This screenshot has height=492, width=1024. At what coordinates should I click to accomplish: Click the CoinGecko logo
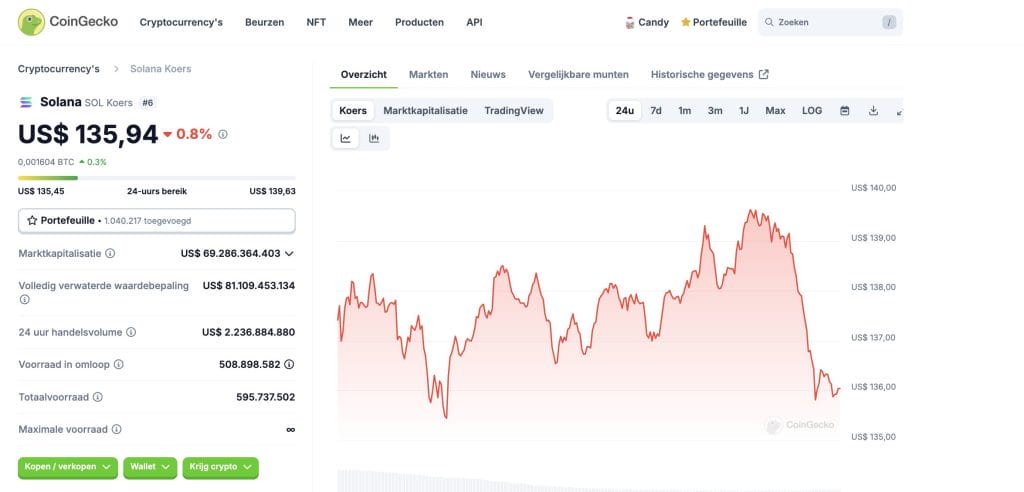coord(68,22)
